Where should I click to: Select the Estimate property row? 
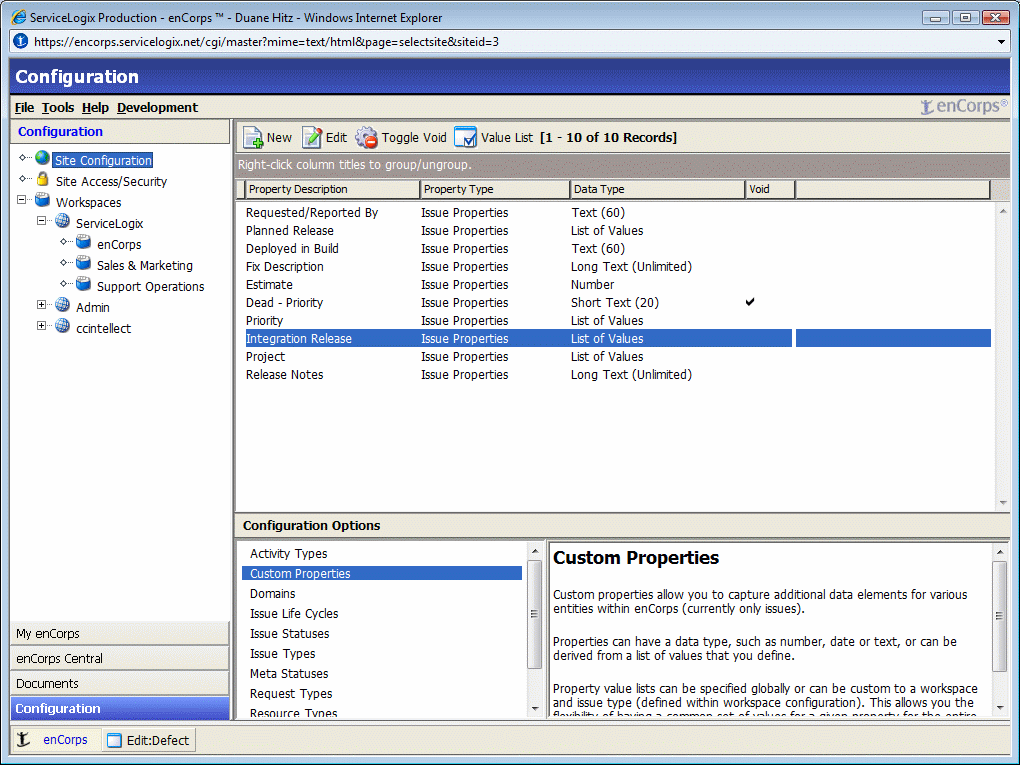(617, 285)
